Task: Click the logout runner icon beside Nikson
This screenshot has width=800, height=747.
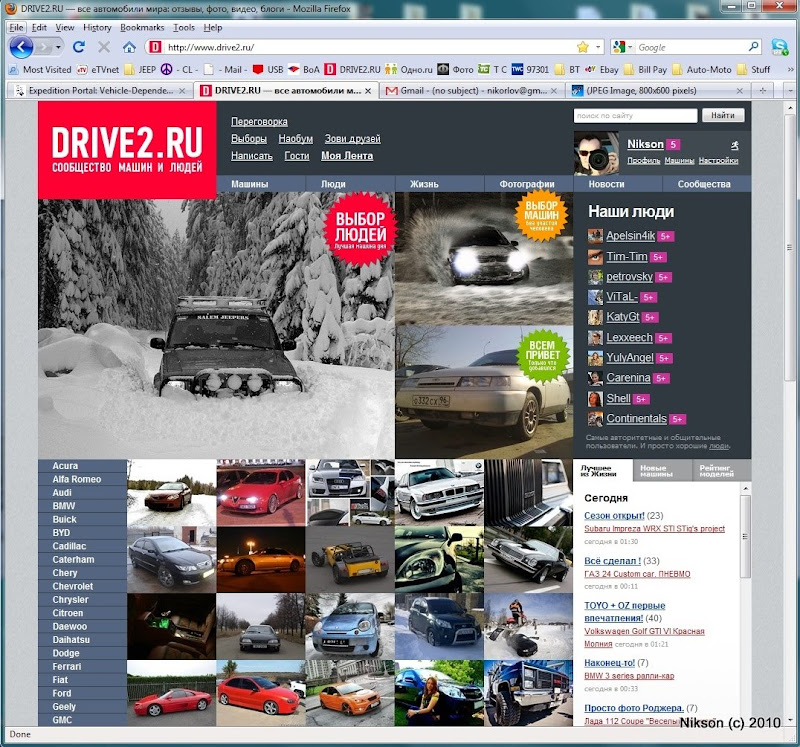Action: pyautogui.click(x=735, y=145)
